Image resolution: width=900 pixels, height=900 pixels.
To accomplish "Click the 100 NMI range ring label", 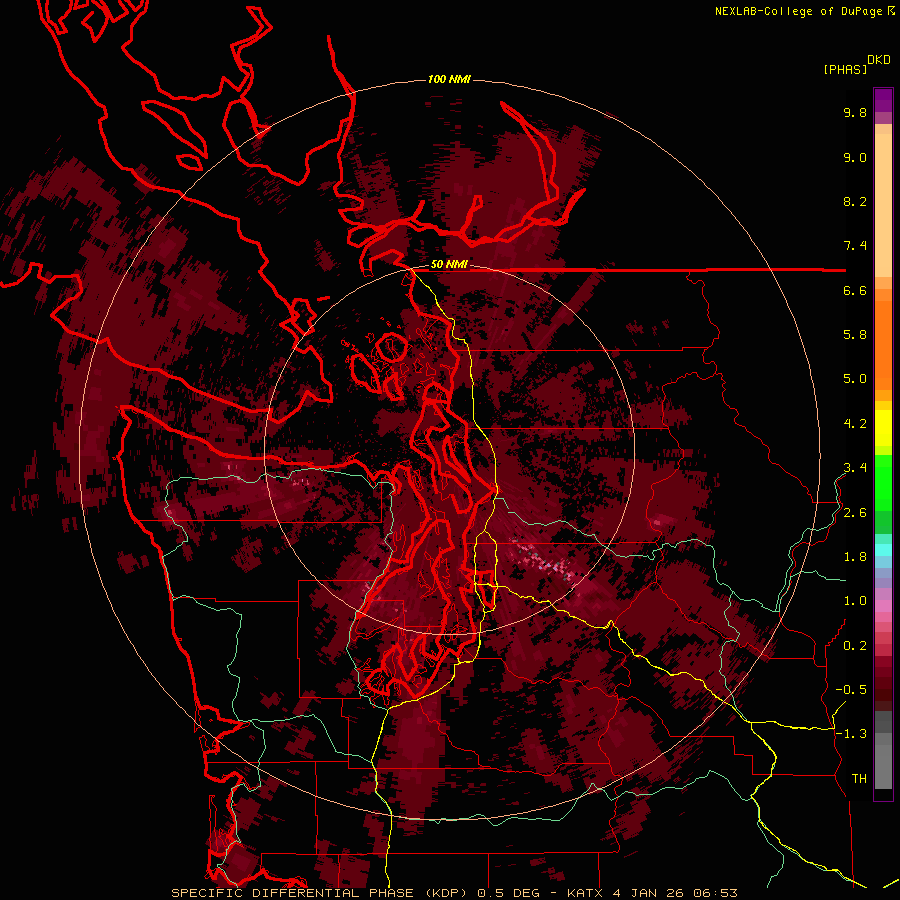I will pyautogui.click(x=449, y=79).
